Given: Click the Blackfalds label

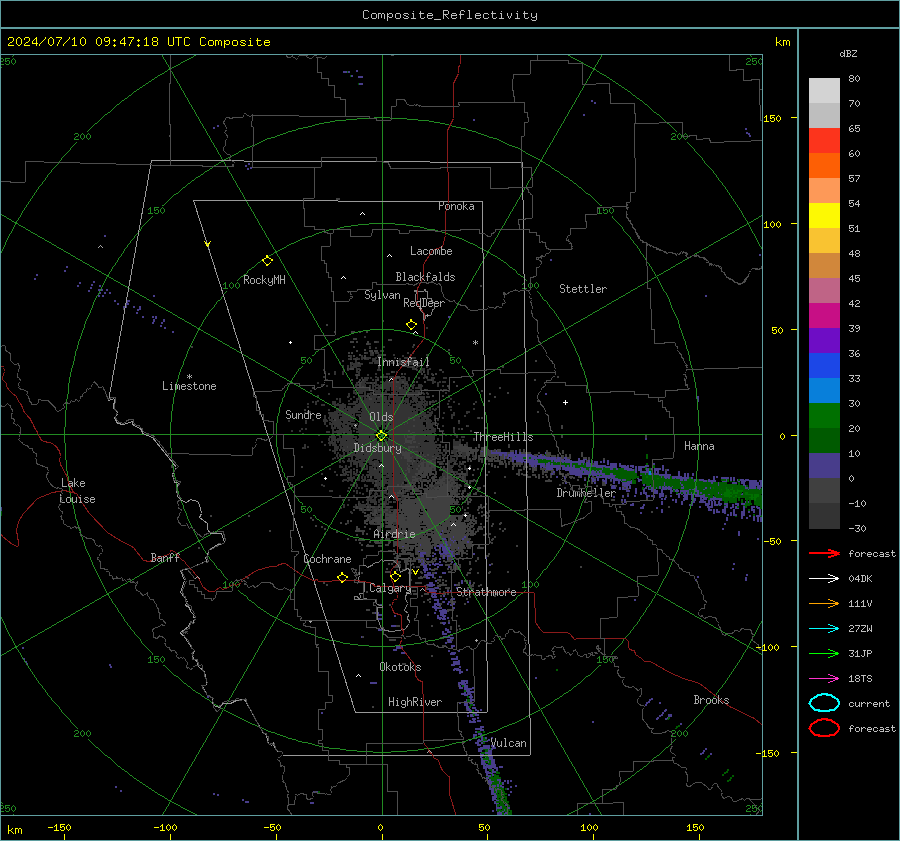Looking at the screenshot, I should pos(425,277).
